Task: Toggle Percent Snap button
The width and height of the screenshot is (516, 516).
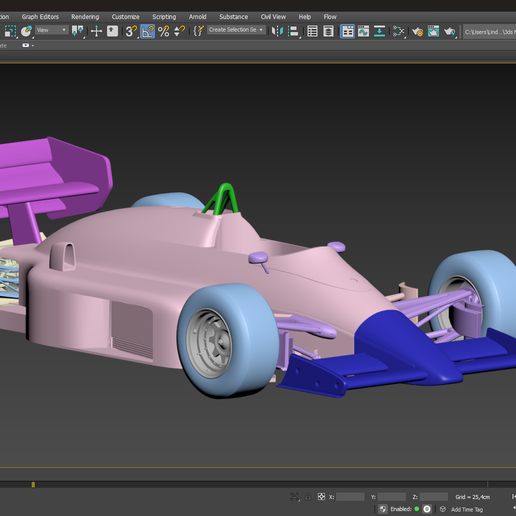Action: [163, 31]
